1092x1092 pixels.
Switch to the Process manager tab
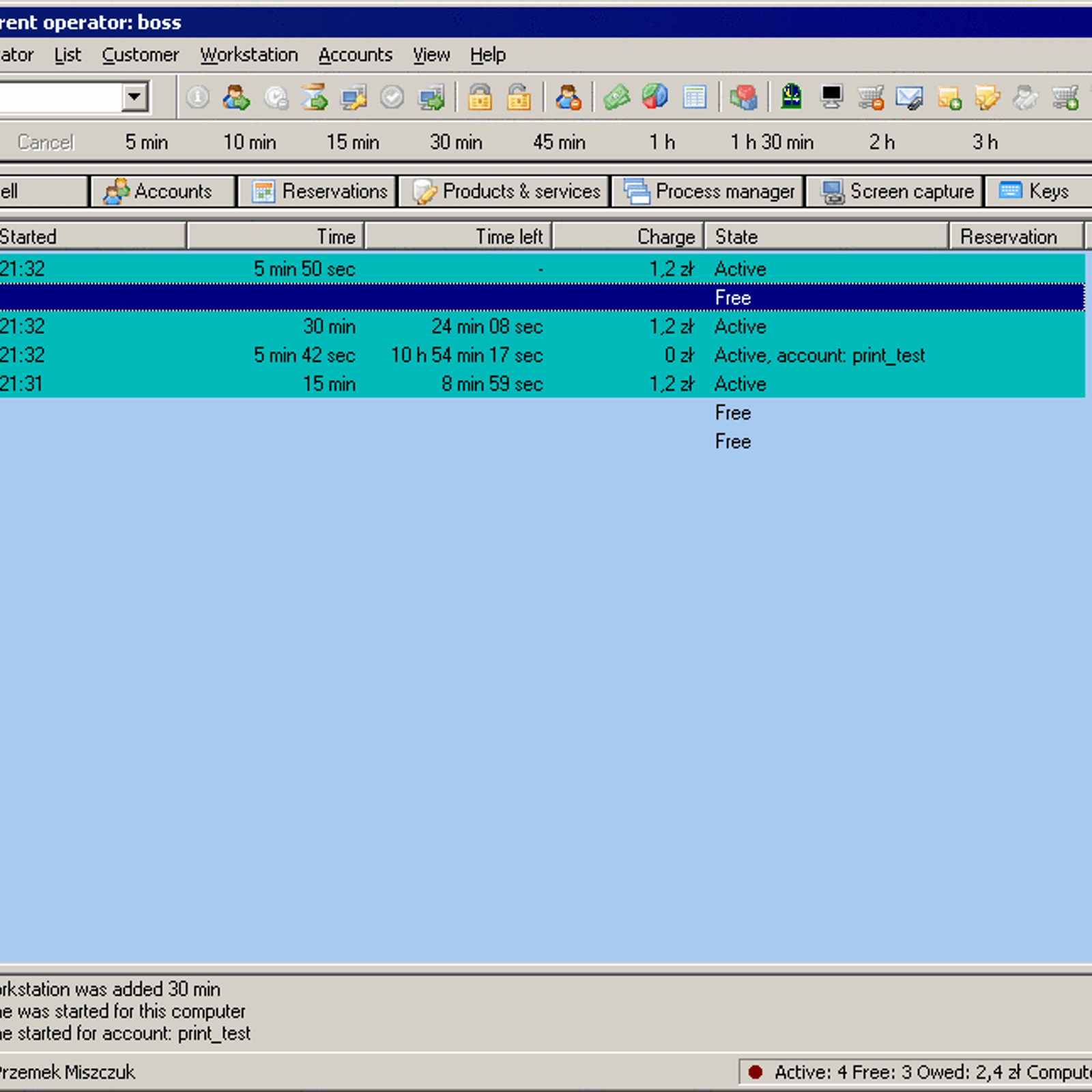[707, 191]
